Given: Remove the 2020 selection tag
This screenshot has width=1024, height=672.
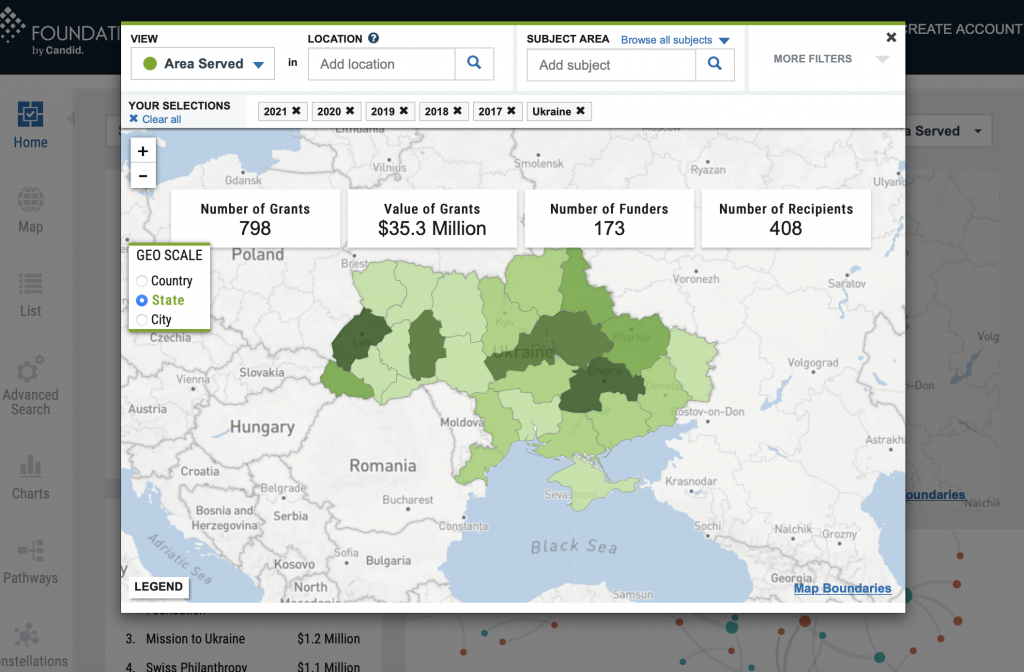Looking at the screenshot, I should [x=350, y=111].
